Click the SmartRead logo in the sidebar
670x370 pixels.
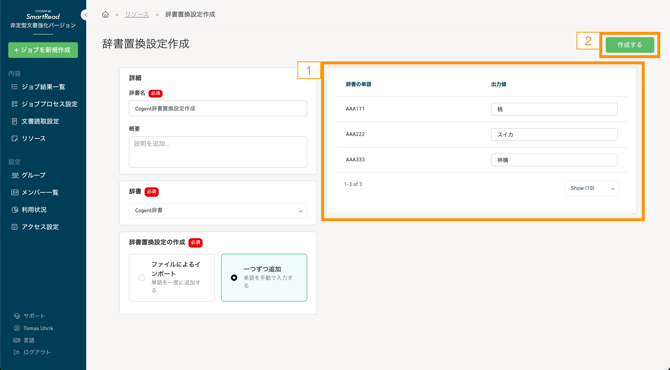(x=43, y=16)
